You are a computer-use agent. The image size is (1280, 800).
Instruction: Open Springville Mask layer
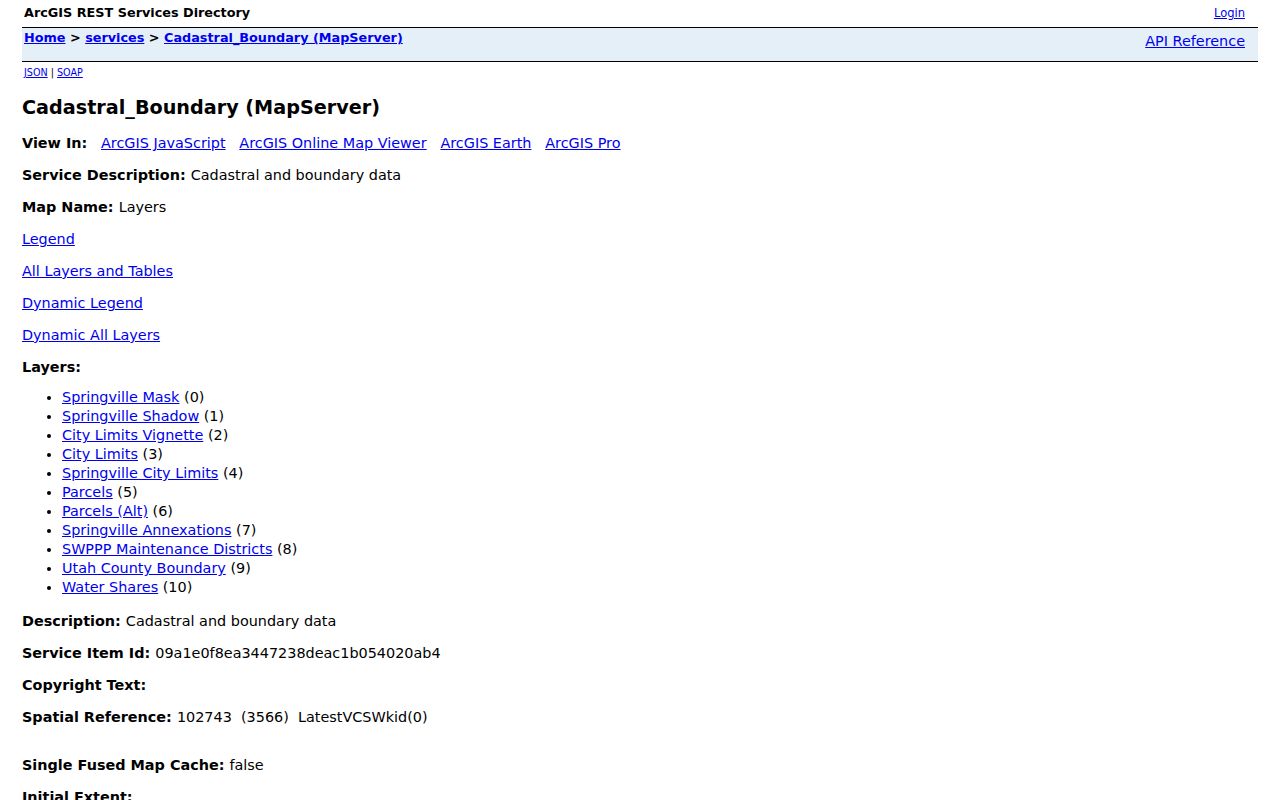pos(120,397)
